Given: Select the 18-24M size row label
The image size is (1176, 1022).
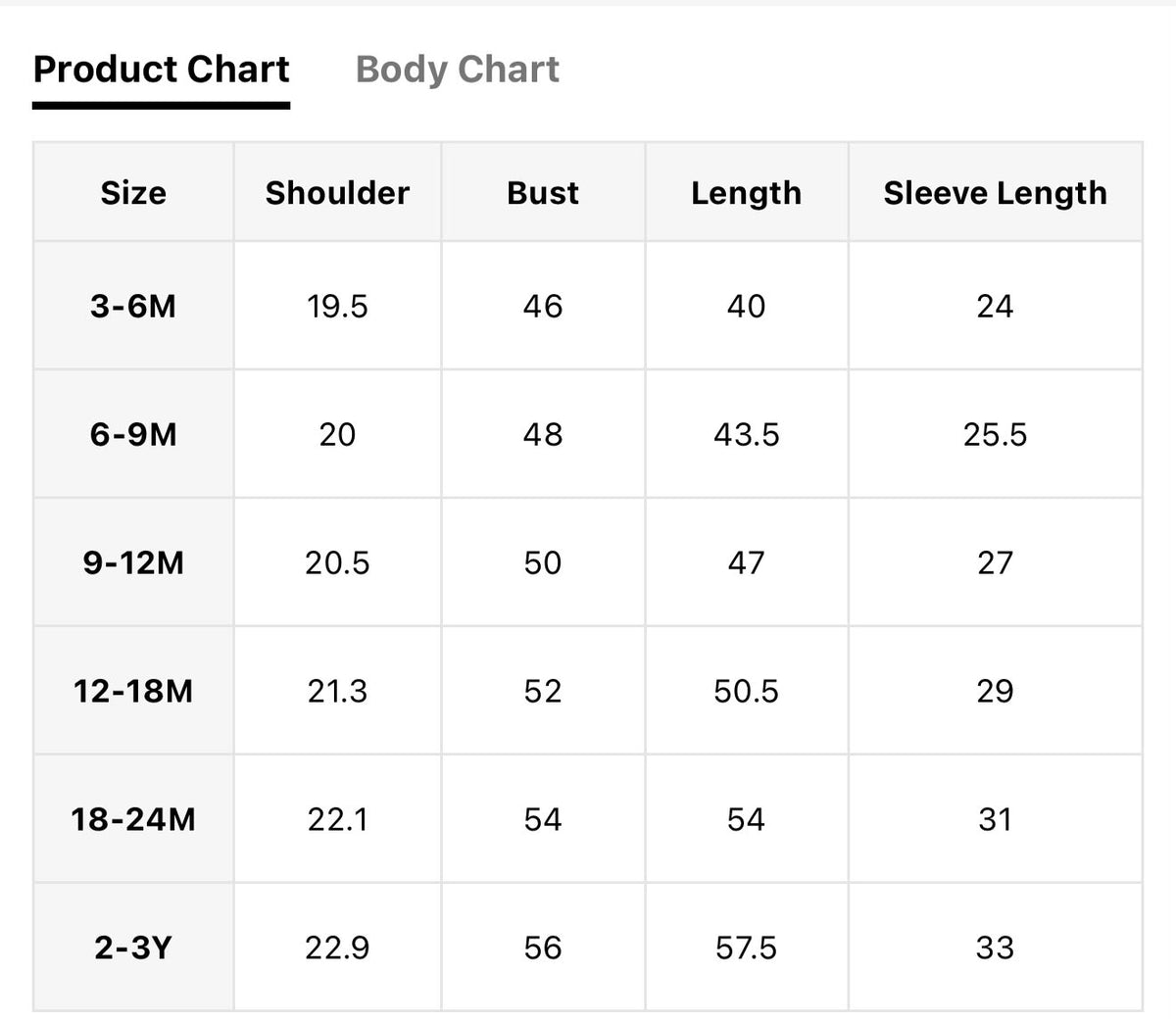Looking at the screenshot, I should coord(133,819).
